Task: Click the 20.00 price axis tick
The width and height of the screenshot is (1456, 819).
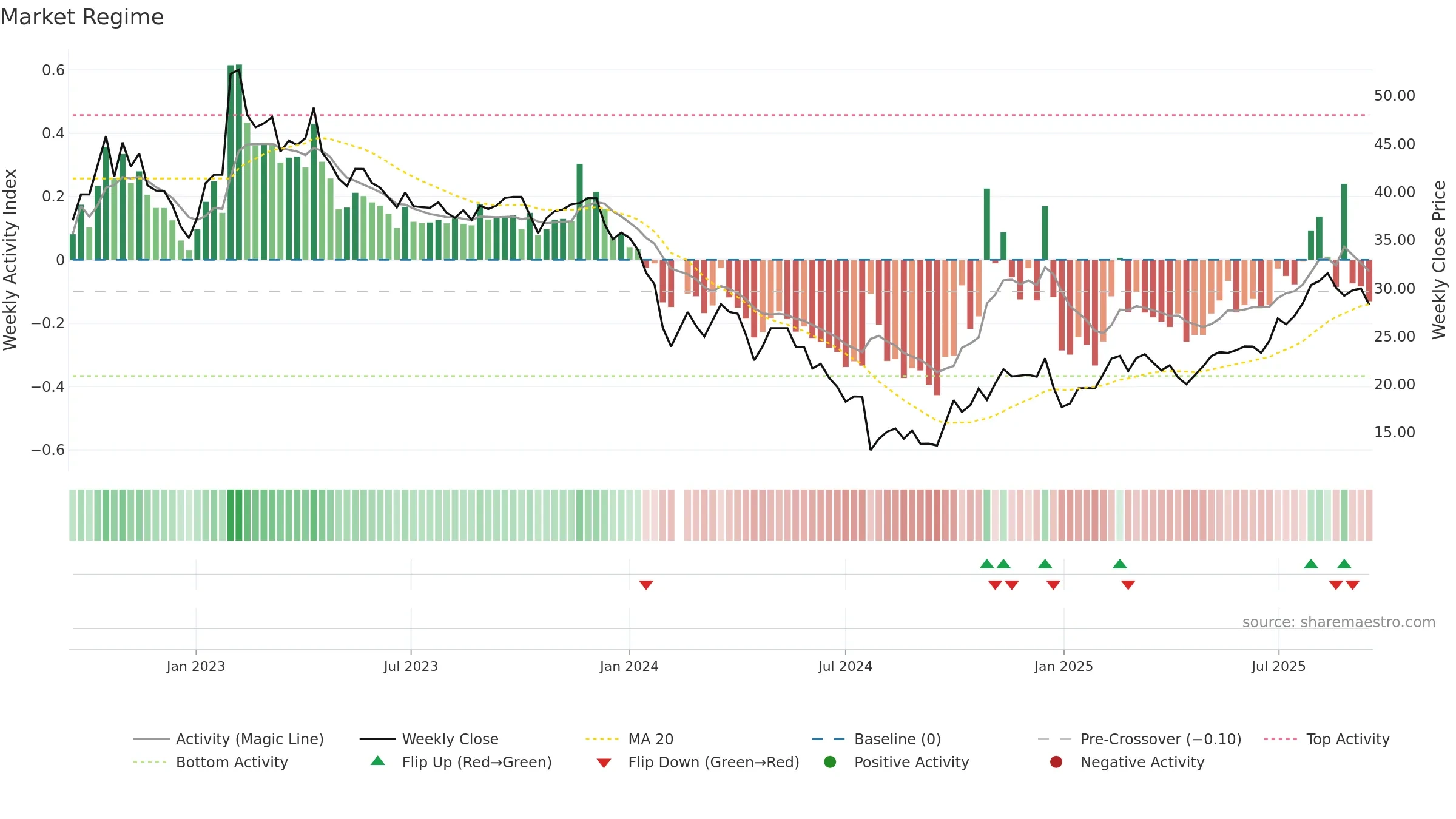Action: [x=1395, y=384]
